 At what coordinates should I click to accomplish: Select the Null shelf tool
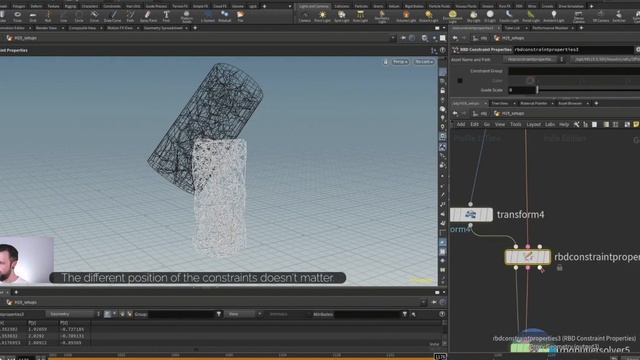coord(48,16)
